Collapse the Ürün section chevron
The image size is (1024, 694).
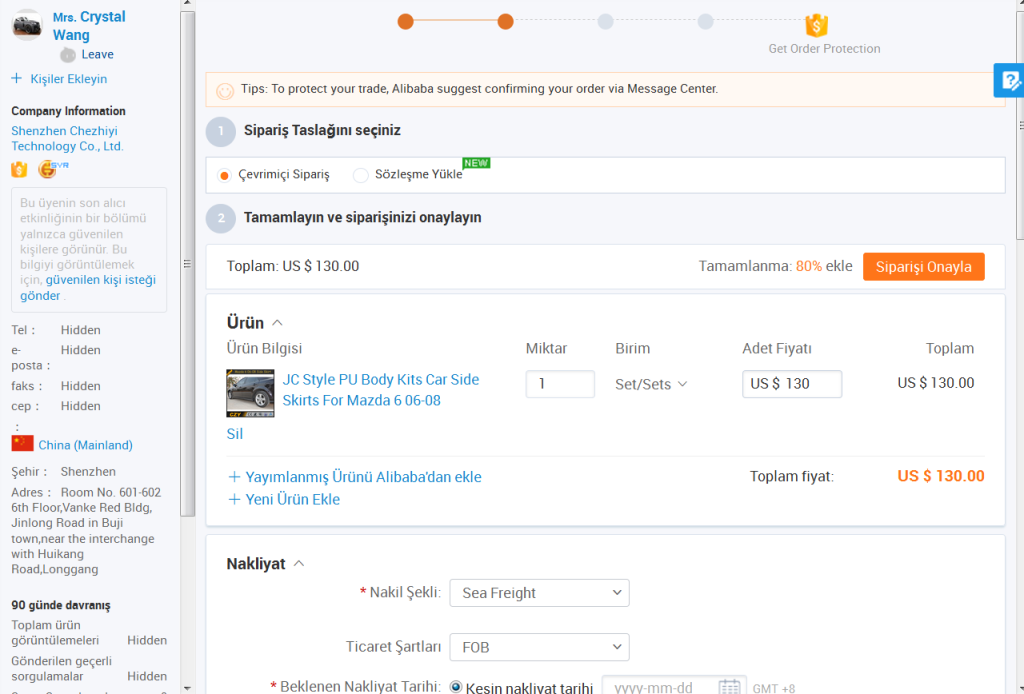coord(277,323)
